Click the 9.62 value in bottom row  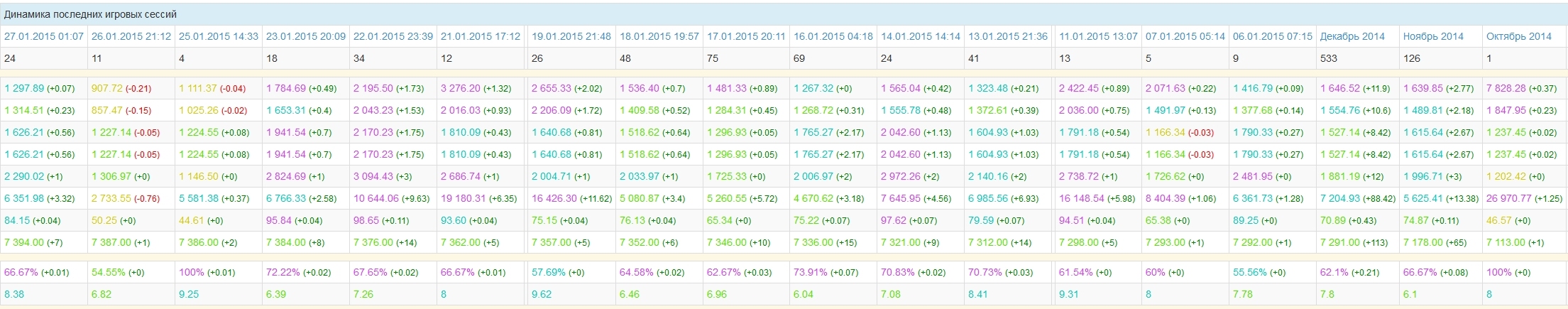(542, 294)
